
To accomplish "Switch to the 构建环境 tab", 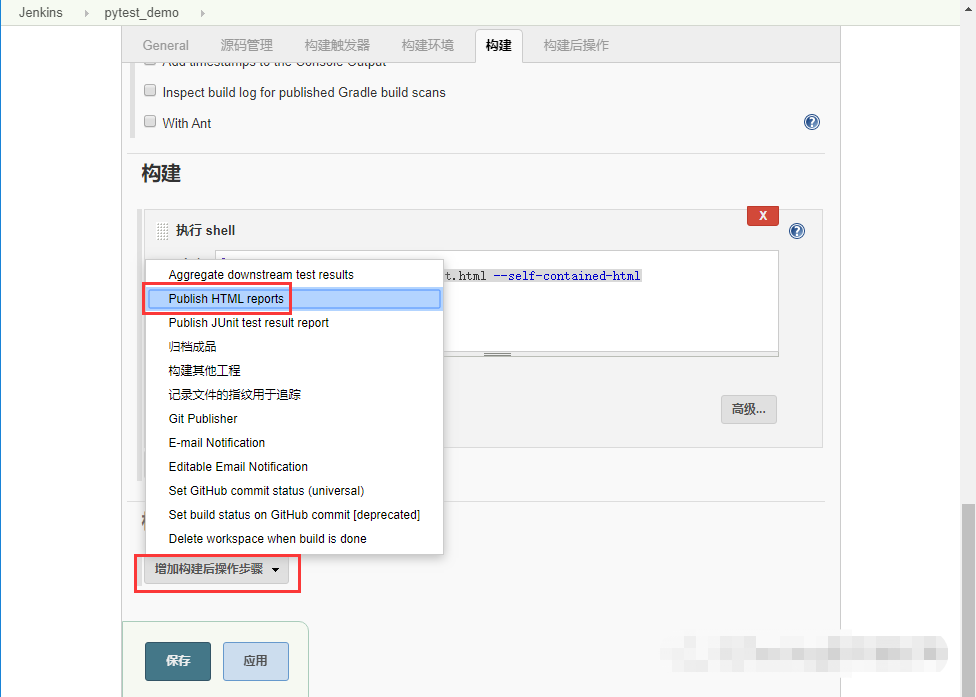I will pos(428,45).
